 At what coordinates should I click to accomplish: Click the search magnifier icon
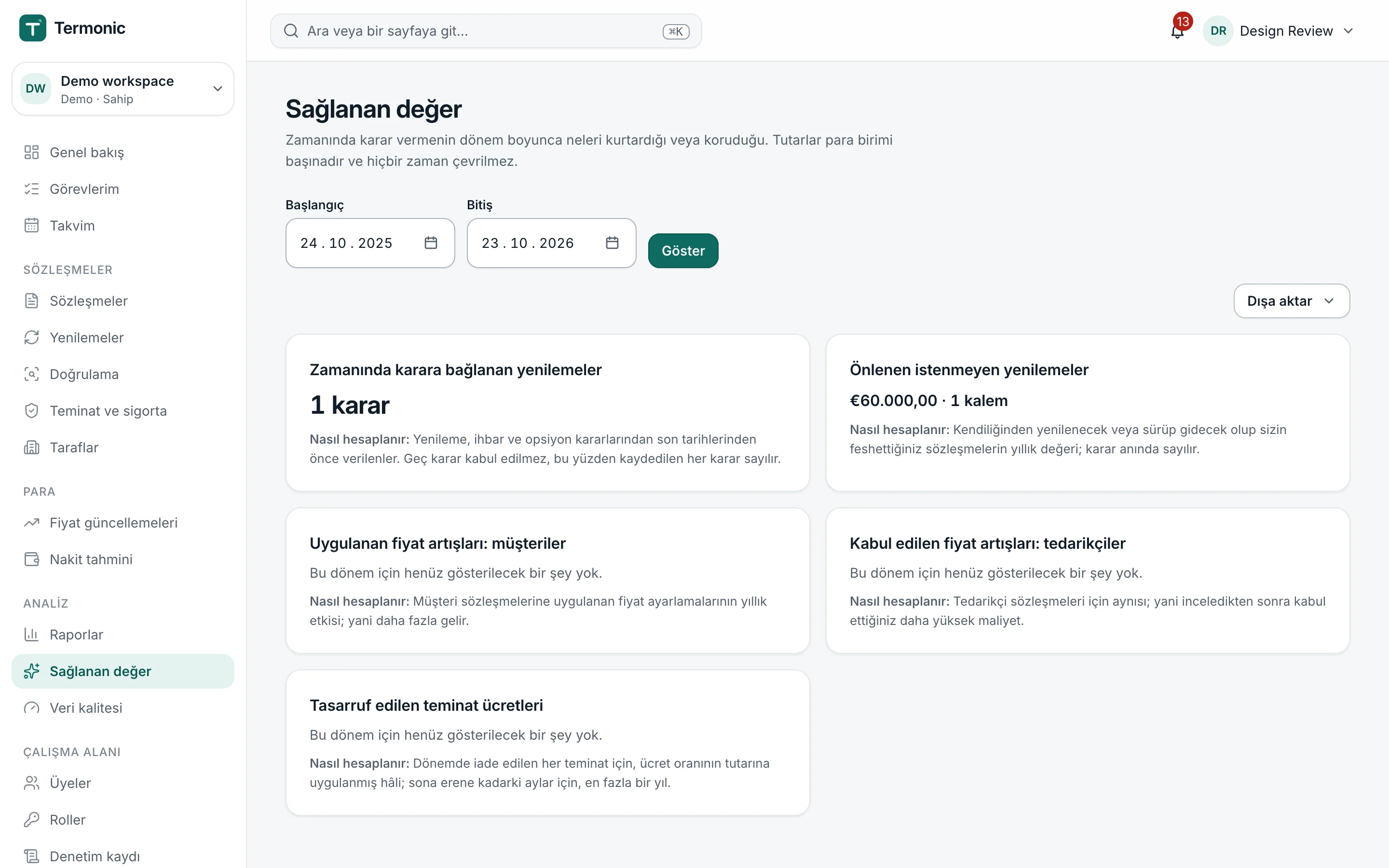click(291, 31)
